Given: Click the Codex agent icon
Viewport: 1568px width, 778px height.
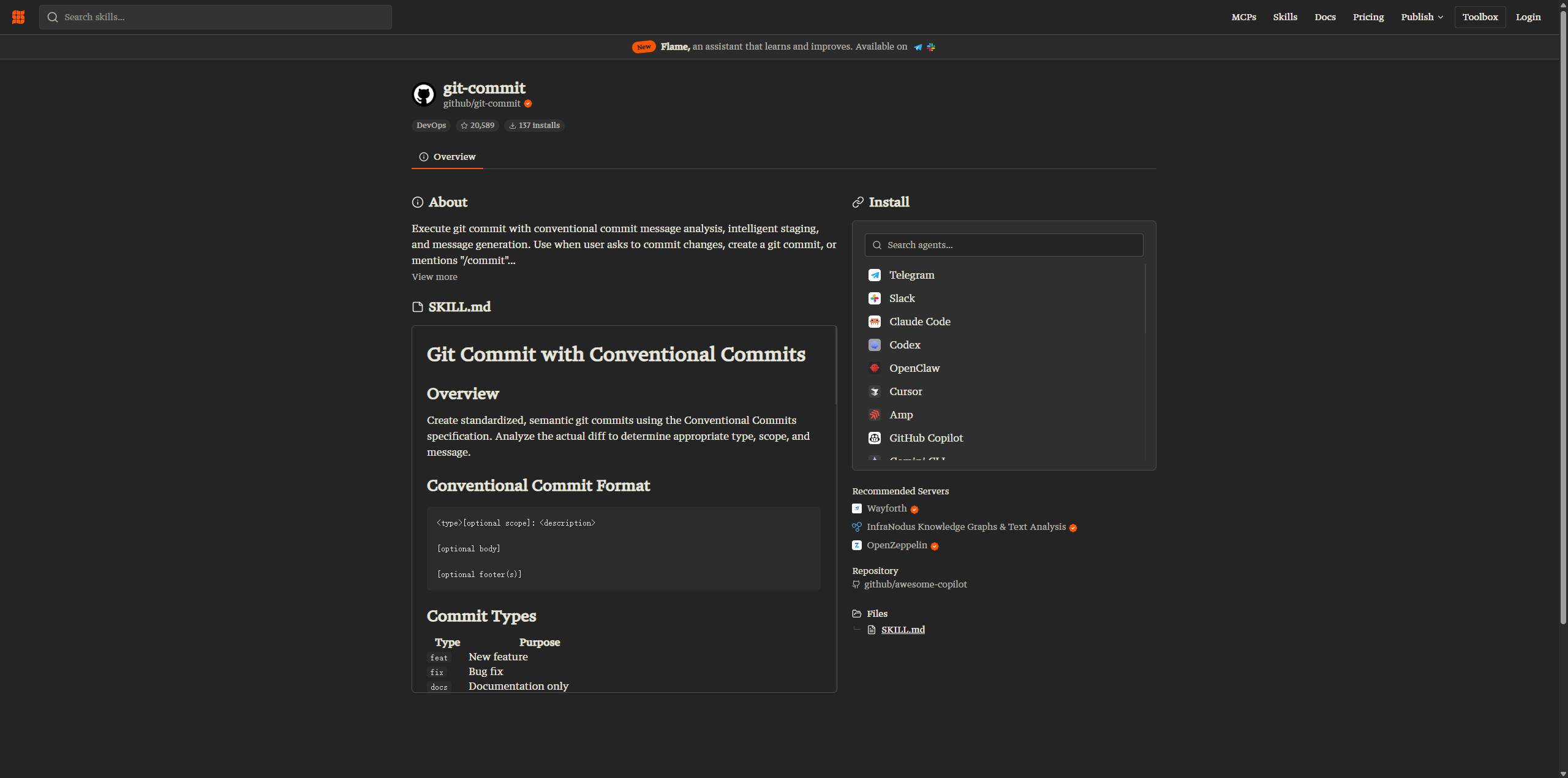Looking at the screenshot, I should [875, 345].
